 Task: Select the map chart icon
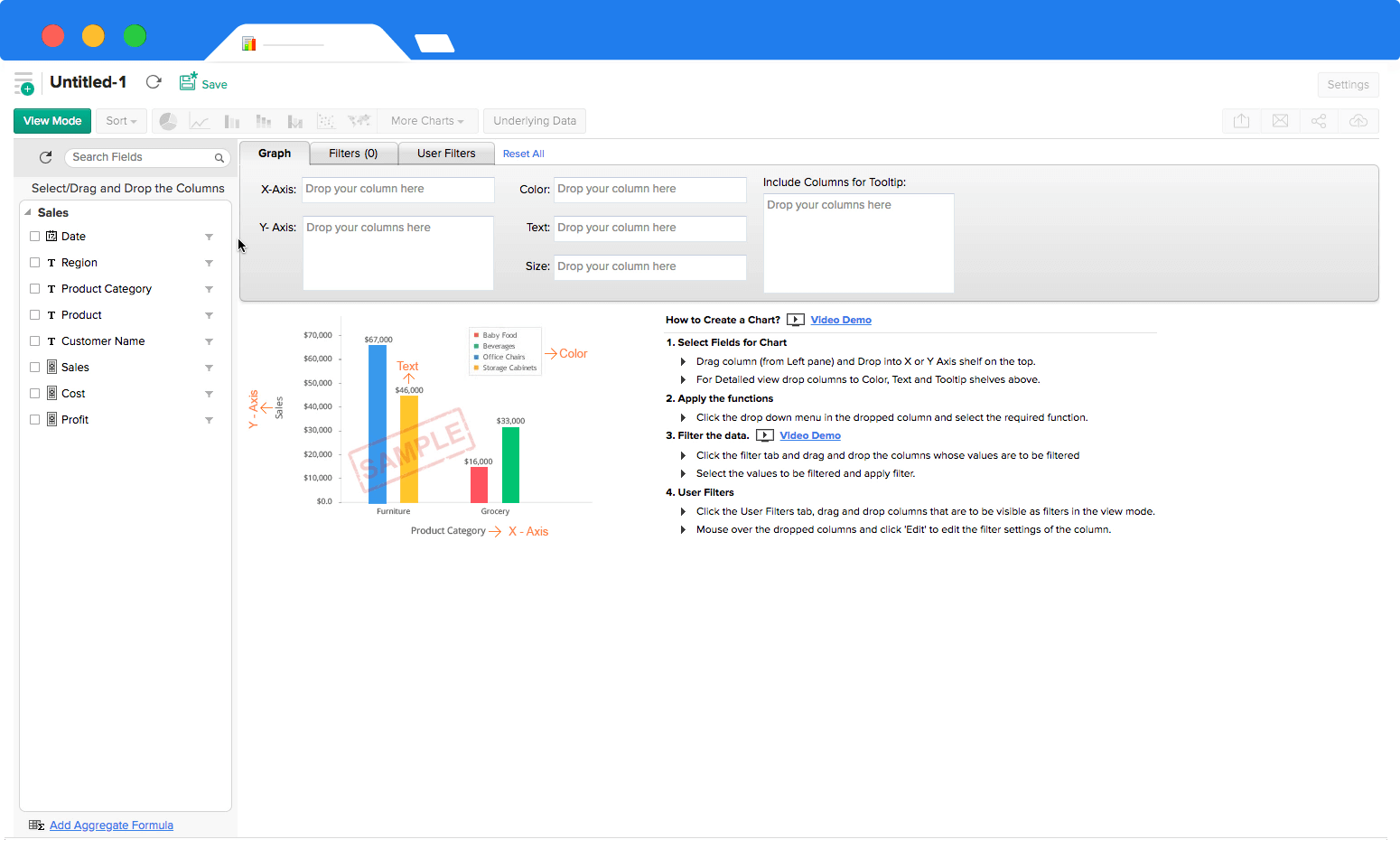pos(359,121)
